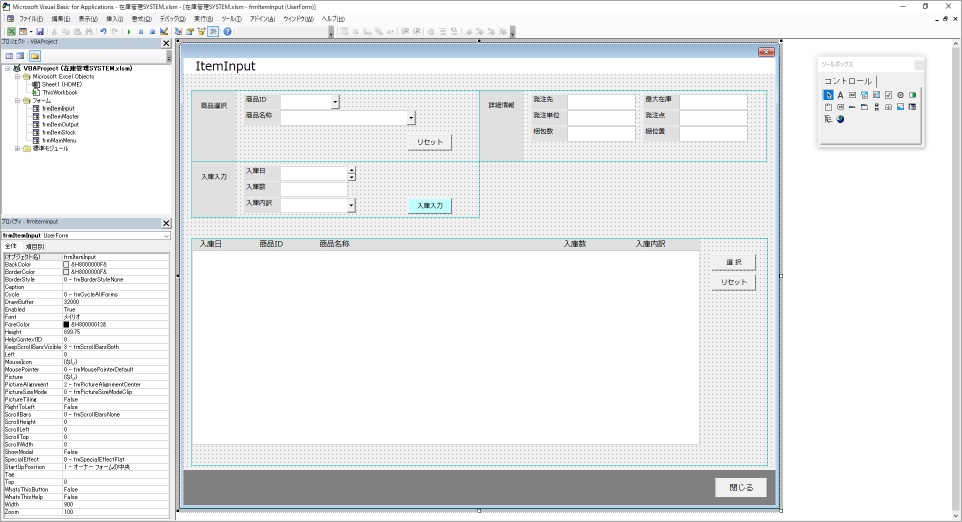
Task: Click the 入庫日 spin button arrows
Action: 352,174
